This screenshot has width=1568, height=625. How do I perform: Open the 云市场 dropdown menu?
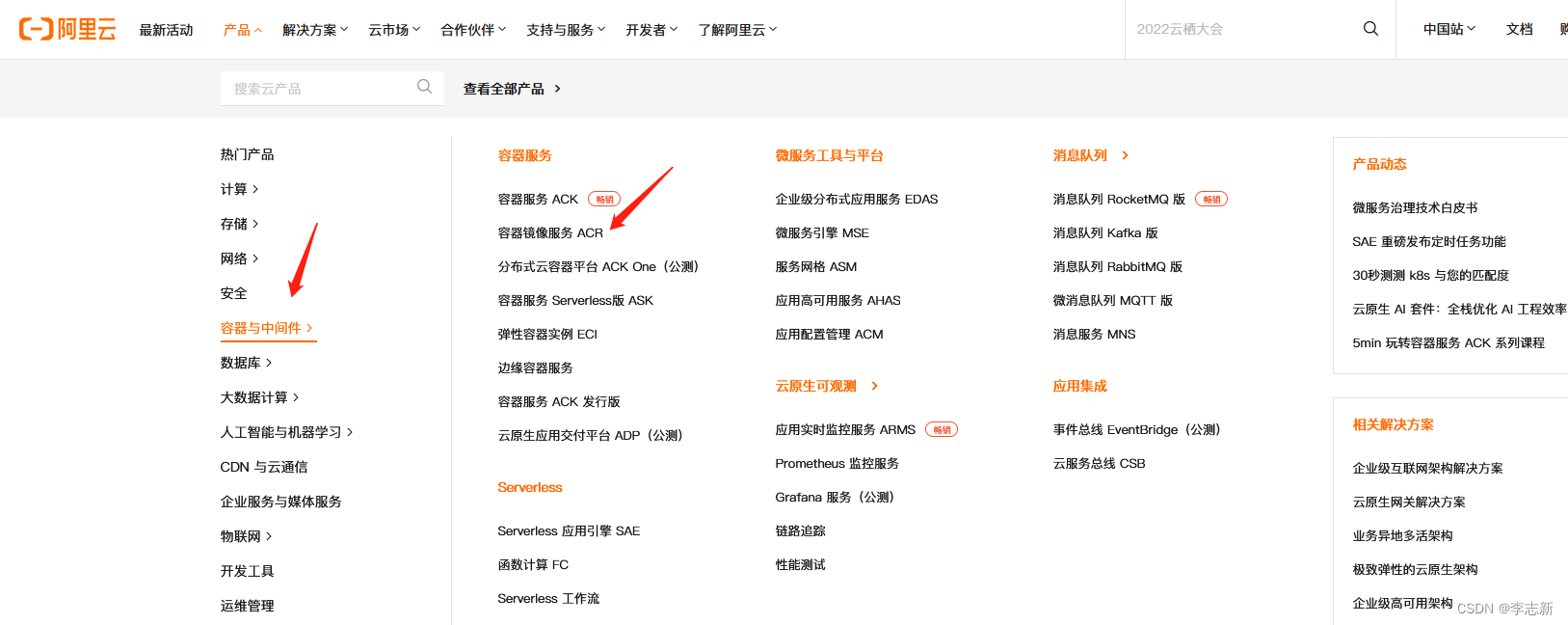pos(394,30)
